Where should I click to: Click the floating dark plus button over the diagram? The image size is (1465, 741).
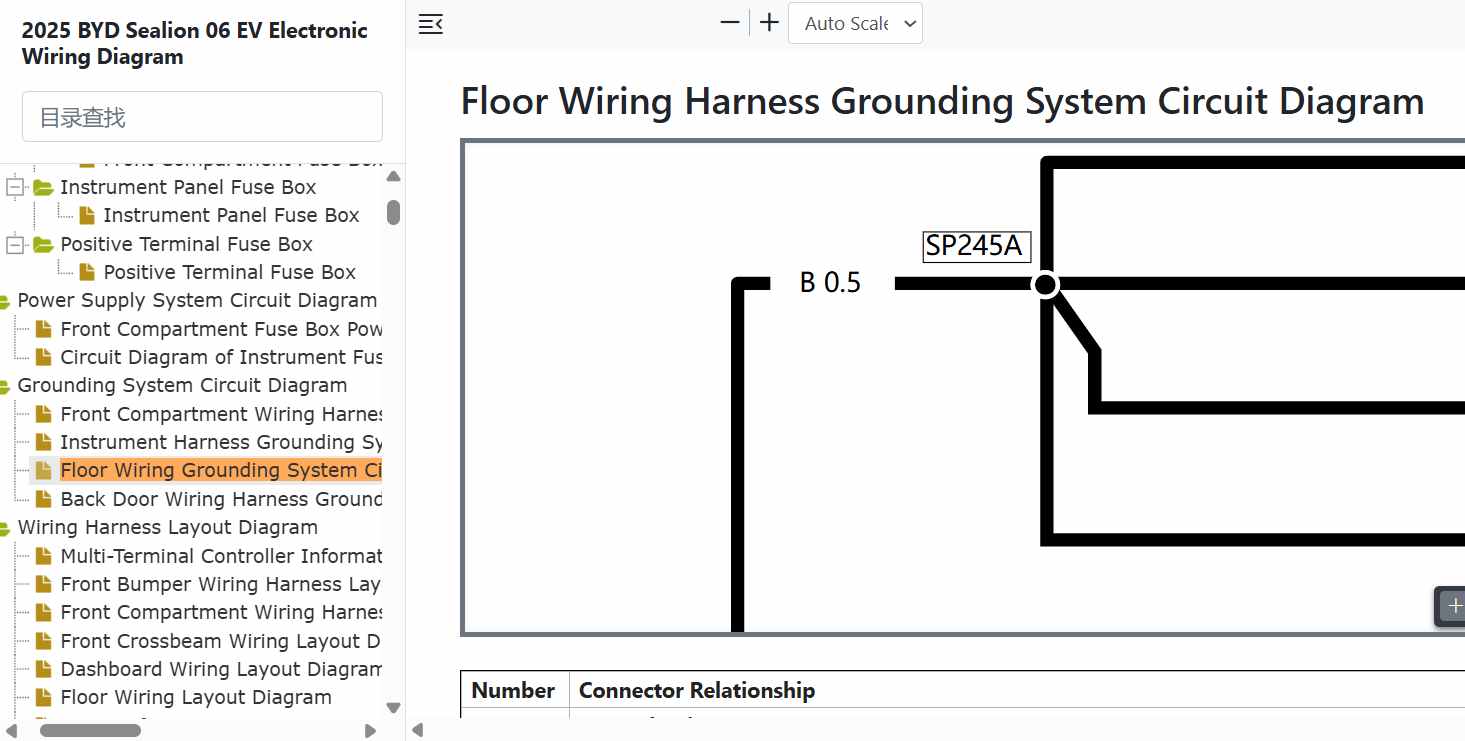(x=1452, y=606)
